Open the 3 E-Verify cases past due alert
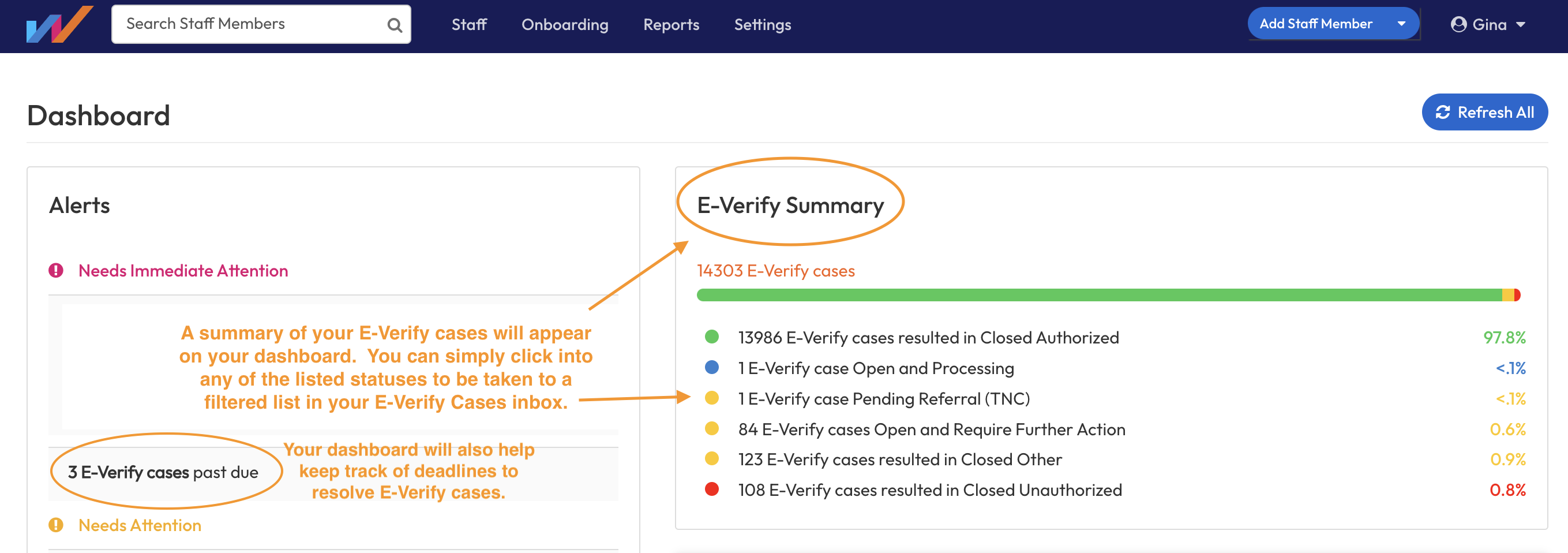Screen dimensions: 1568x553 tap(163, 472)
